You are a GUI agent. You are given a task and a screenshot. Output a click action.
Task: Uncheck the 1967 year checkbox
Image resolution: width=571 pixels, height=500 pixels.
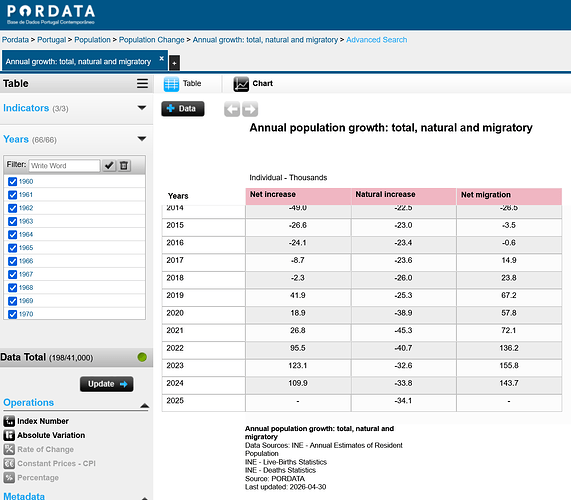(12, 275)
